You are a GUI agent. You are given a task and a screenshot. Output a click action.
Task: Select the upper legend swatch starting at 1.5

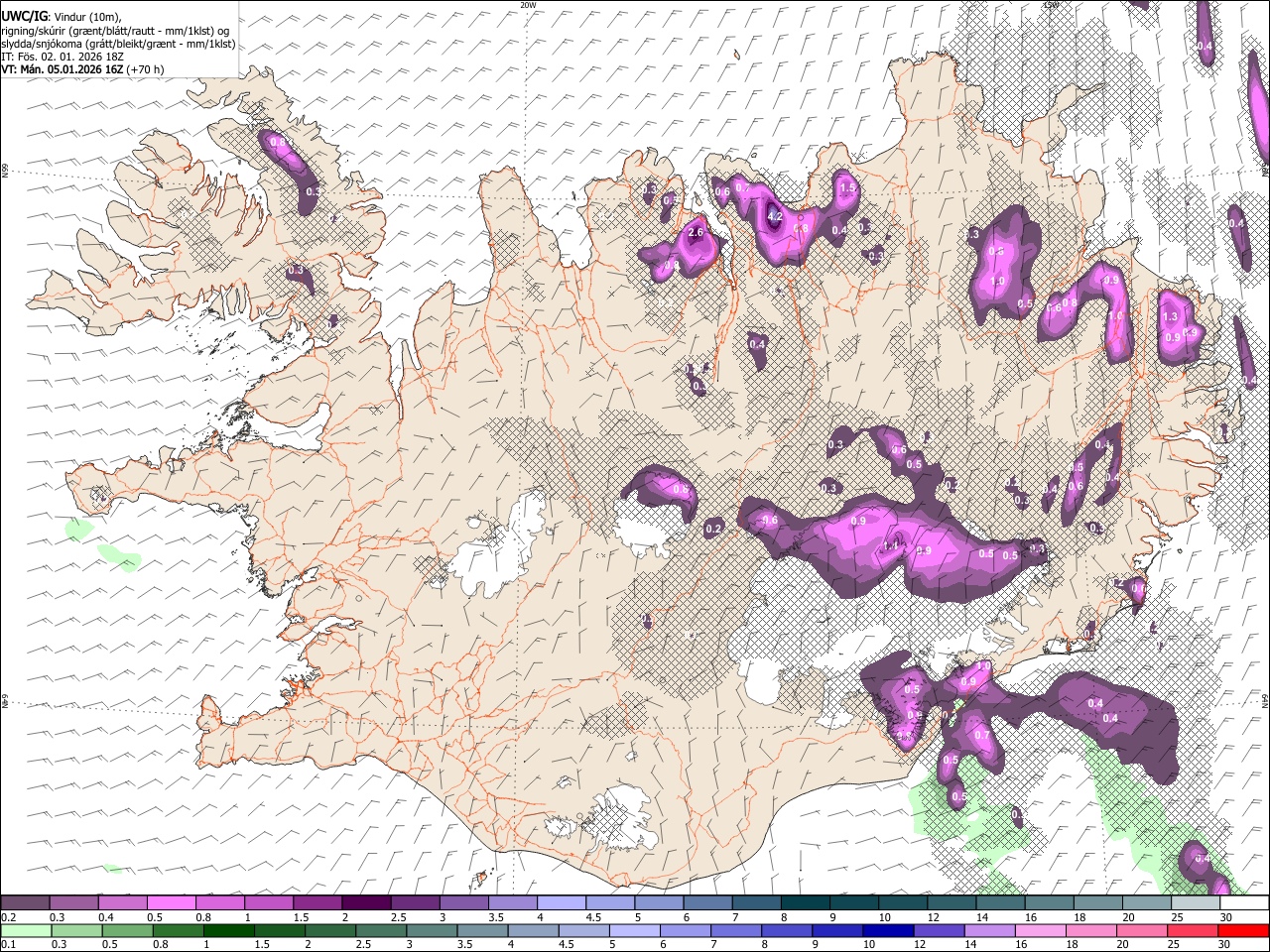[x=317, y=902]
